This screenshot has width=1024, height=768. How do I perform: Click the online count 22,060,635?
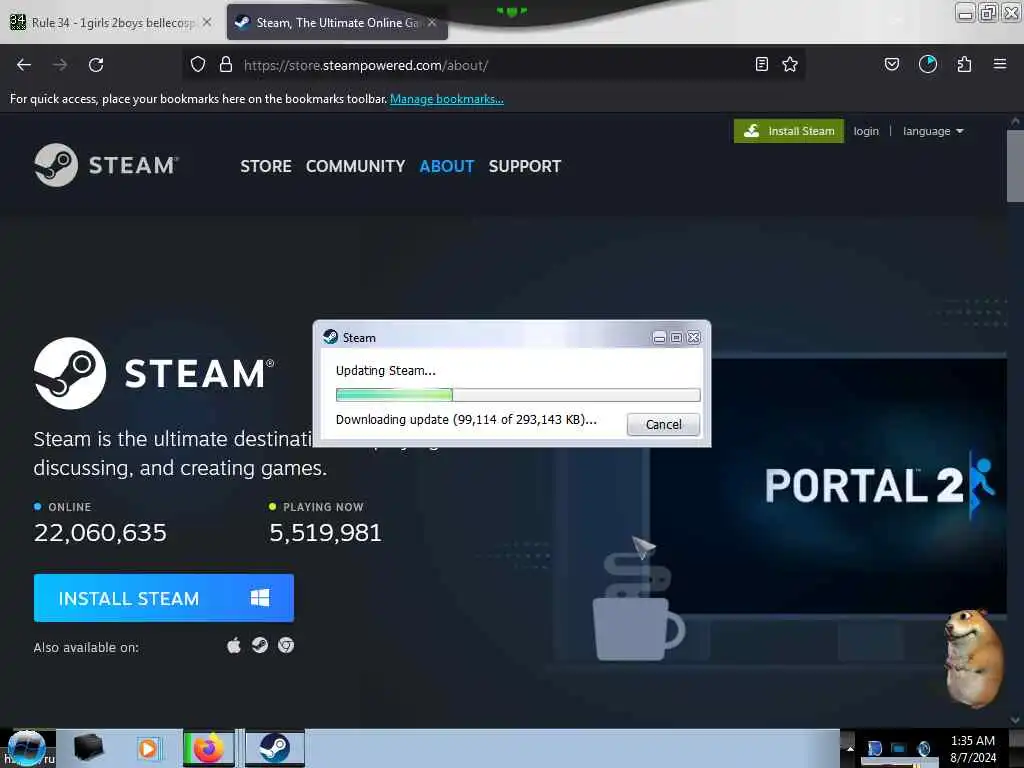coord(100,533)
